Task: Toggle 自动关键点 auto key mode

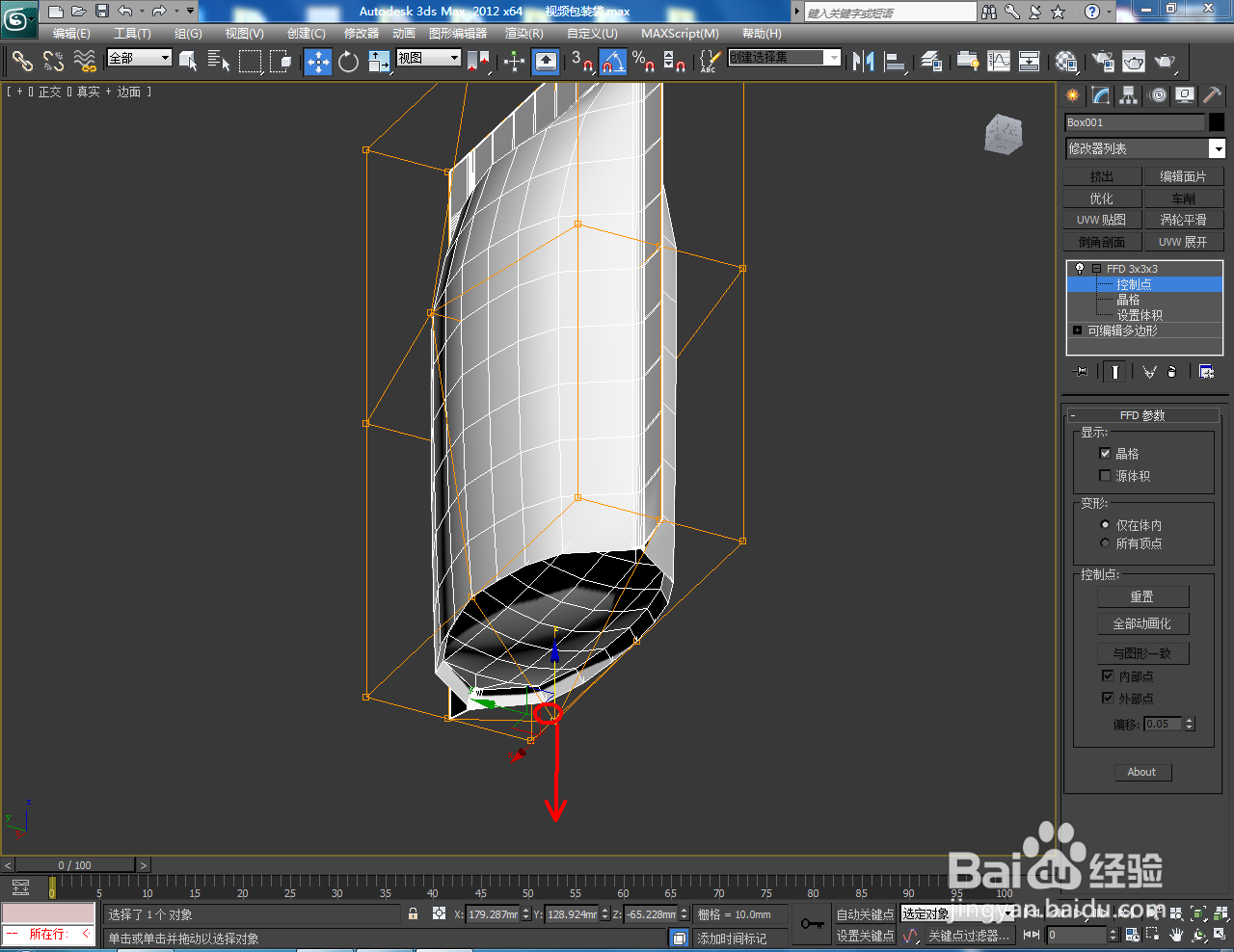Action: [865, 914]
